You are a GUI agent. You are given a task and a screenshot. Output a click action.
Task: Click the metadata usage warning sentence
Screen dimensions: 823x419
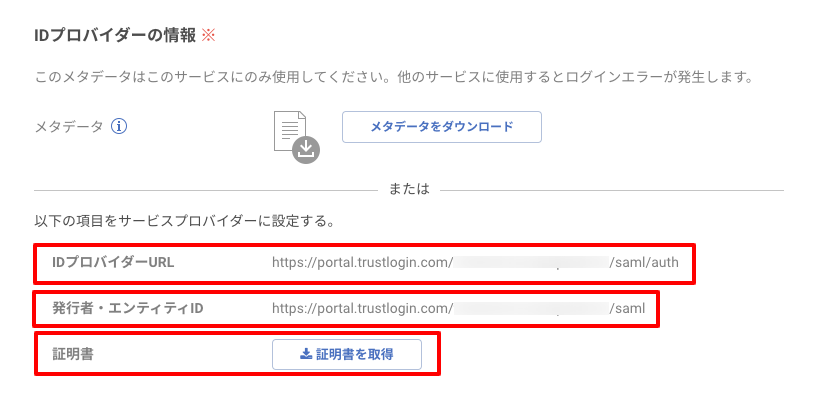coord(394,77)
